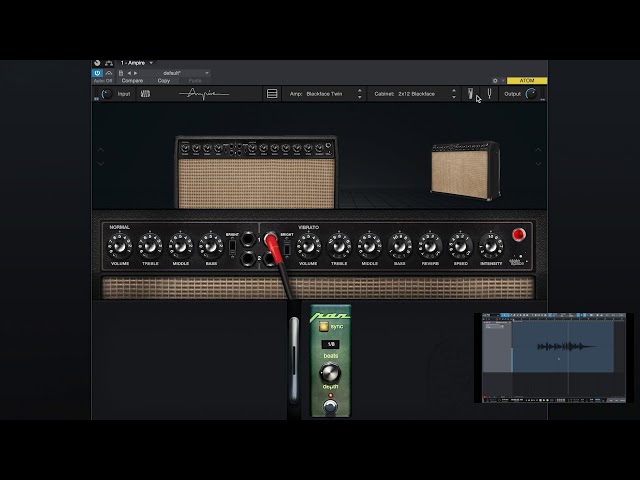The image size is (640, 480).
Task: Go to previous preset arrow
Action: point(129,73)
